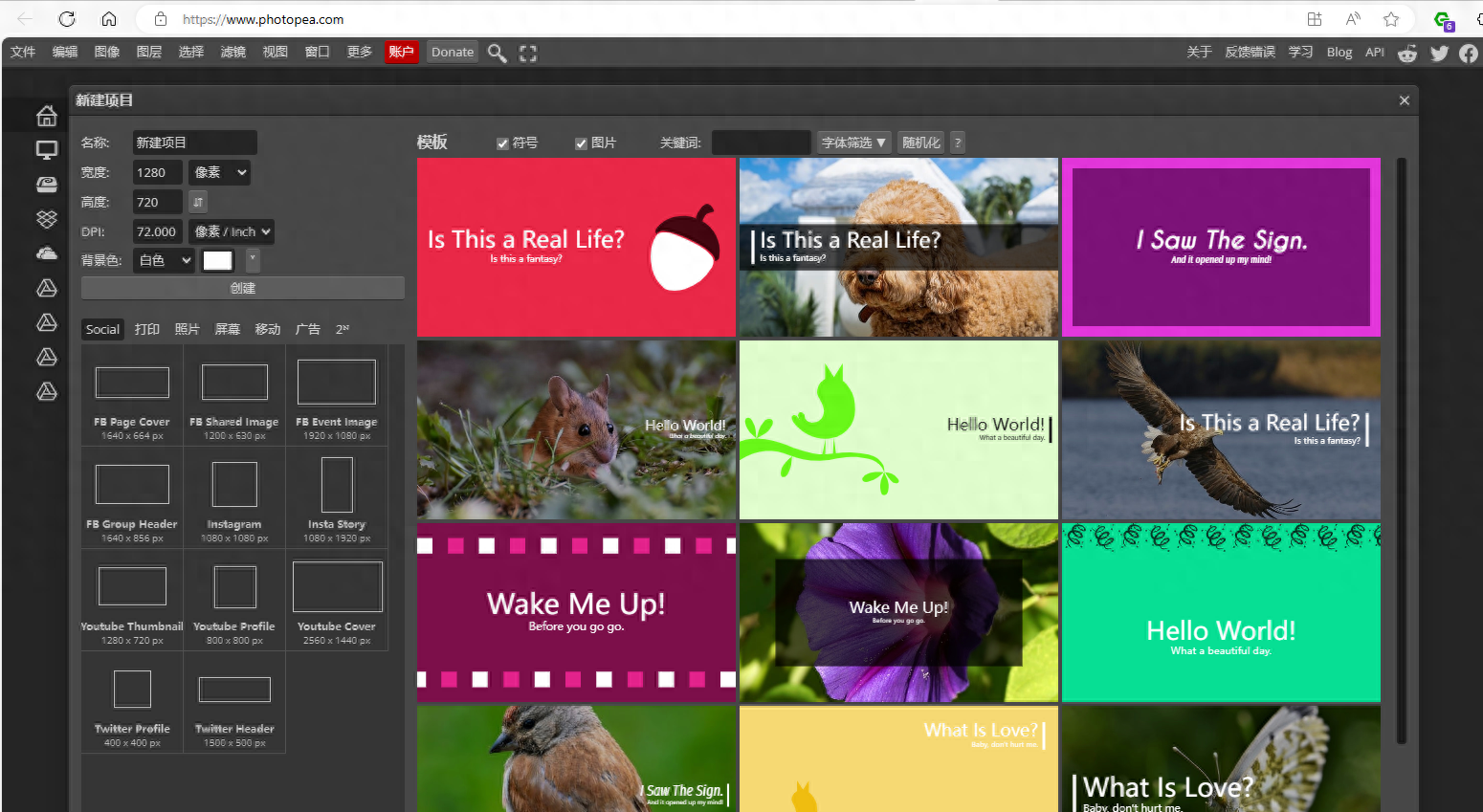
Task: Click the 随机化 randomize button
Action: tap(921, 143)
